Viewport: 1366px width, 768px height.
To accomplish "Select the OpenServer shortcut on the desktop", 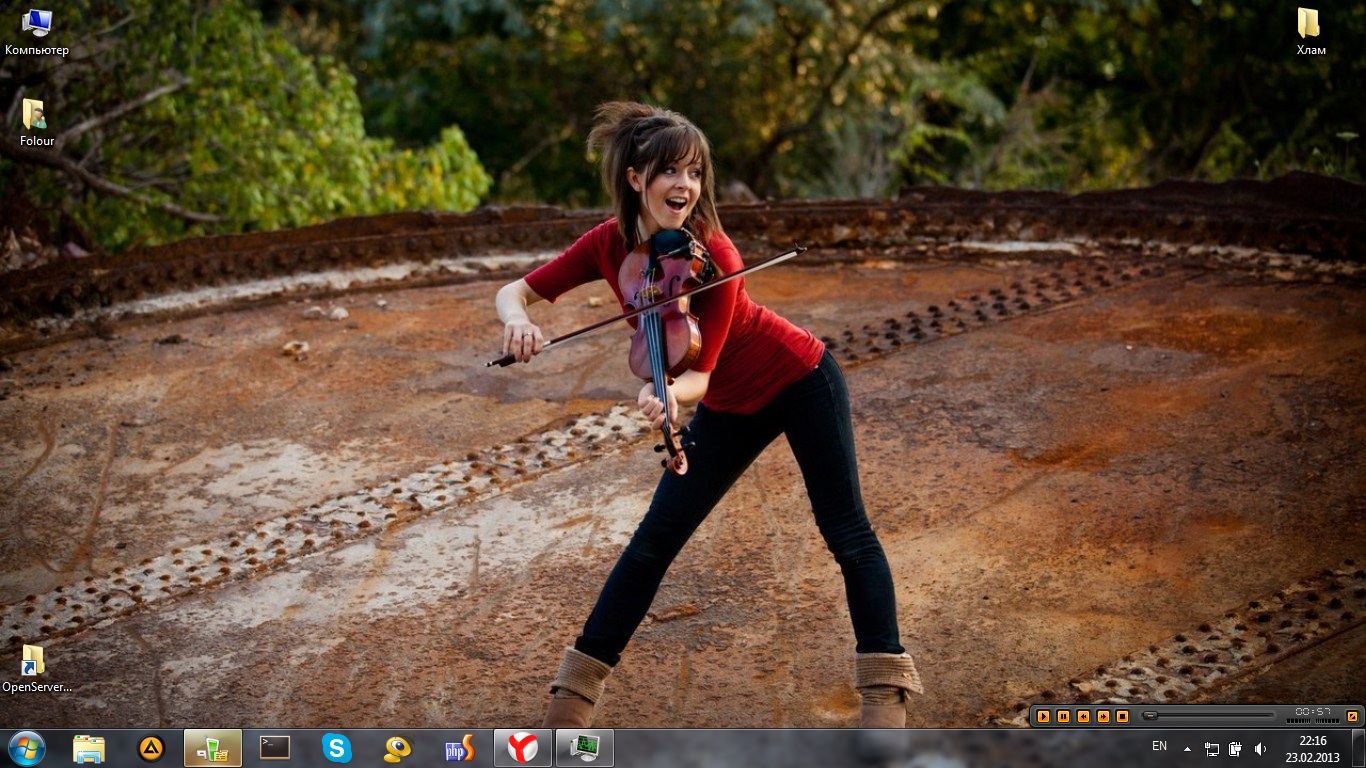I will click(36, 668).
